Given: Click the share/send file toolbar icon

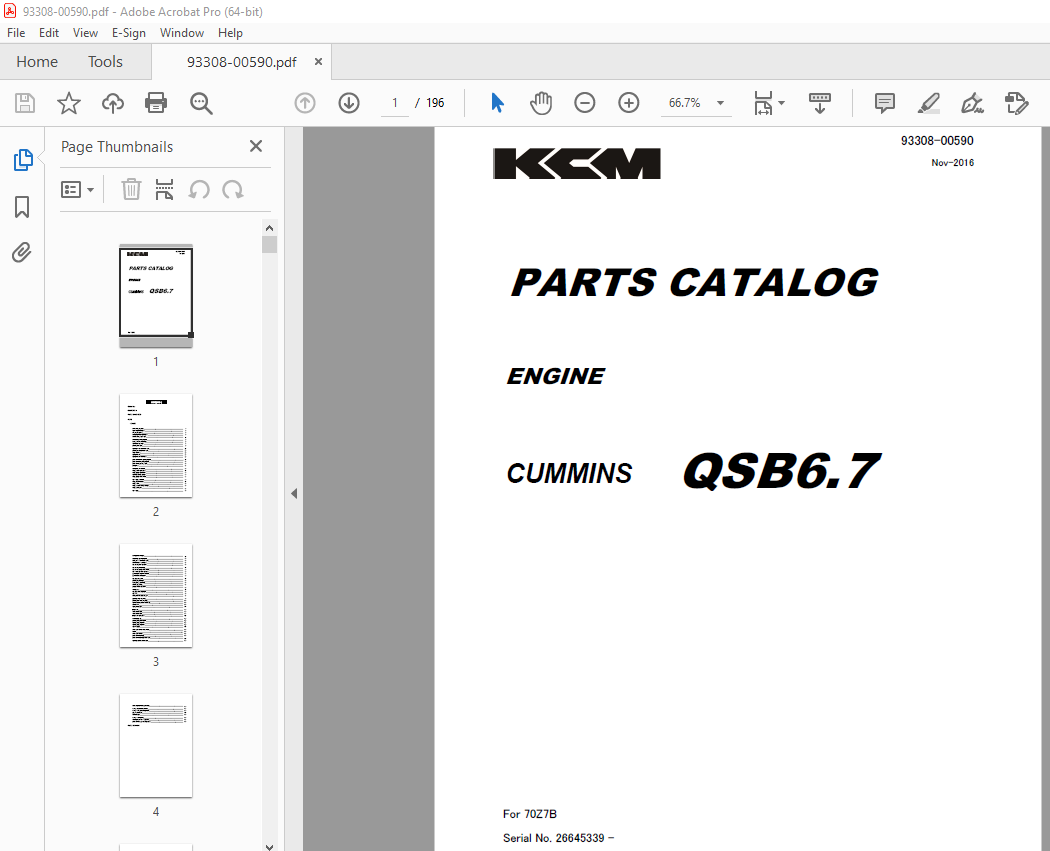Looking at the screenshot, I should point(1016,103).
